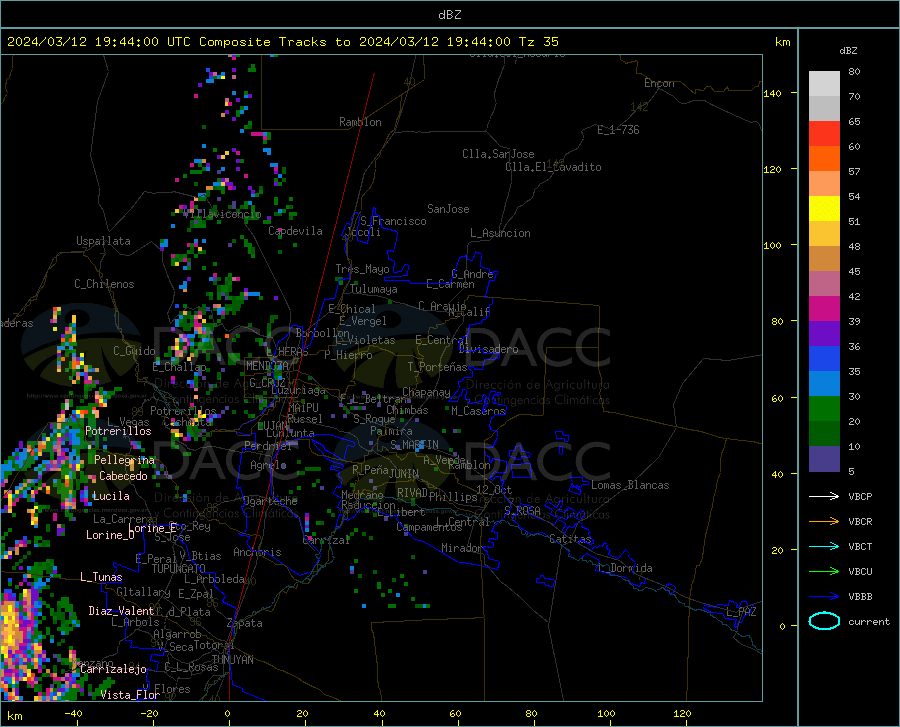This screenshot has width=900, height=727.
Task: Click the white VBCP arrow in legend
Action: 824,496
